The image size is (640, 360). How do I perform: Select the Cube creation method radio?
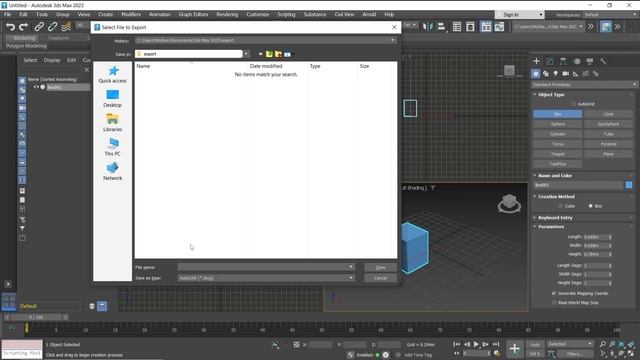(560, 206)
